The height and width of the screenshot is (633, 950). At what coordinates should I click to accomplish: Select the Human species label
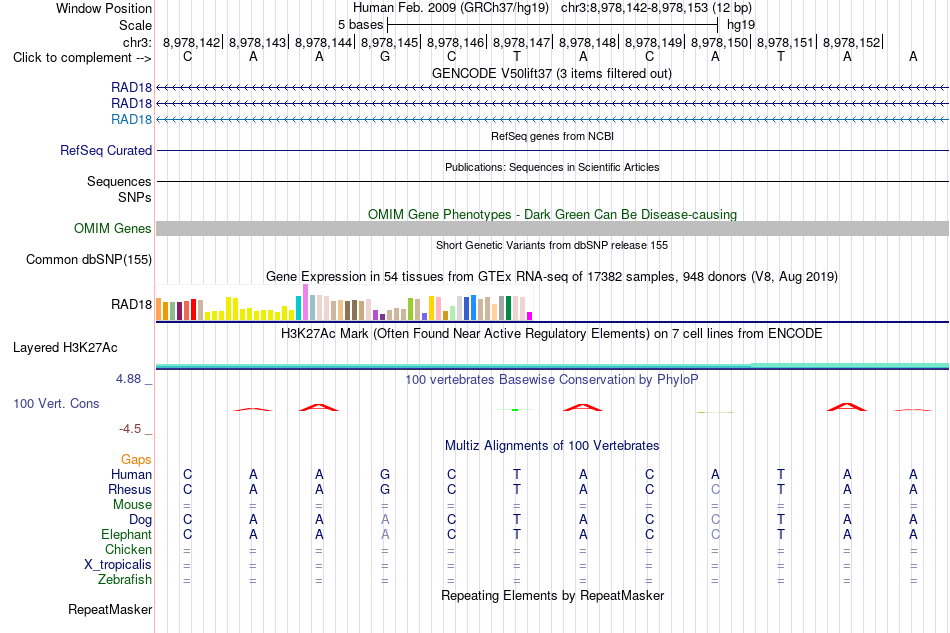(x=131, y=474)
